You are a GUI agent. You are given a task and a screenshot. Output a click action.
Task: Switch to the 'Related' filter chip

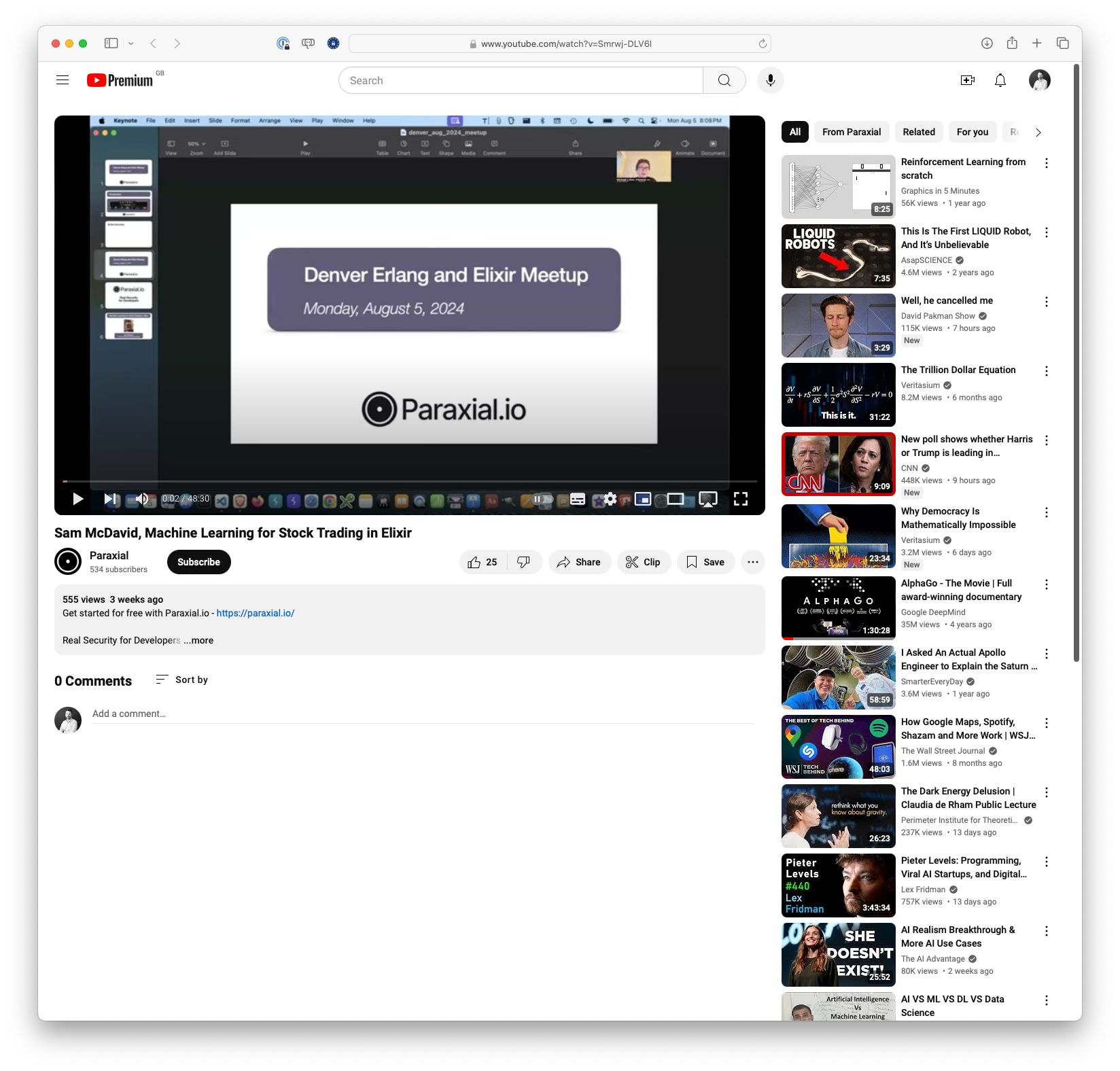(x=918, y=132)
